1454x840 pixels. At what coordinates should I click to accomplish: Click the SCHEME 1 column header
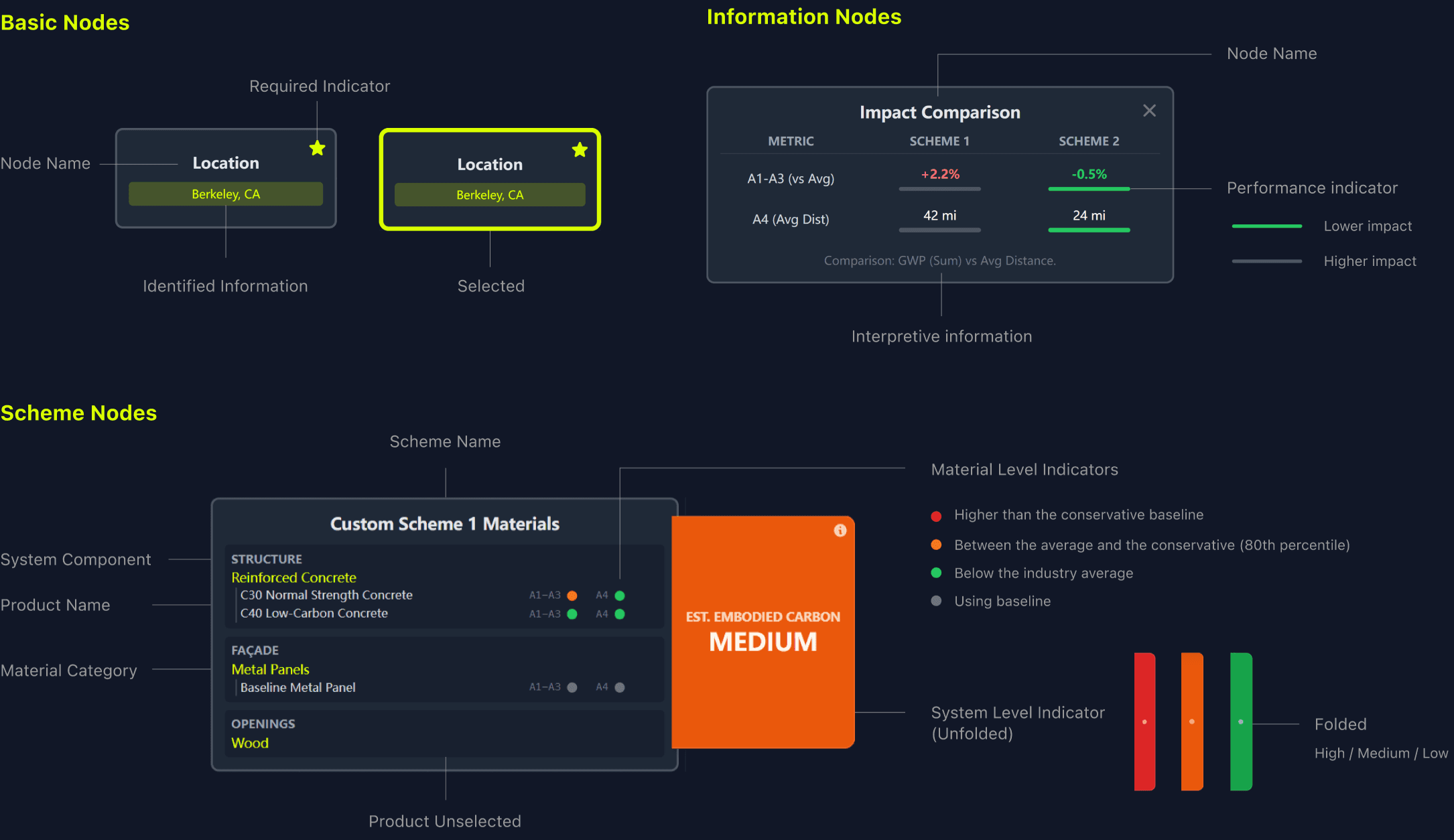coord(939,141)
